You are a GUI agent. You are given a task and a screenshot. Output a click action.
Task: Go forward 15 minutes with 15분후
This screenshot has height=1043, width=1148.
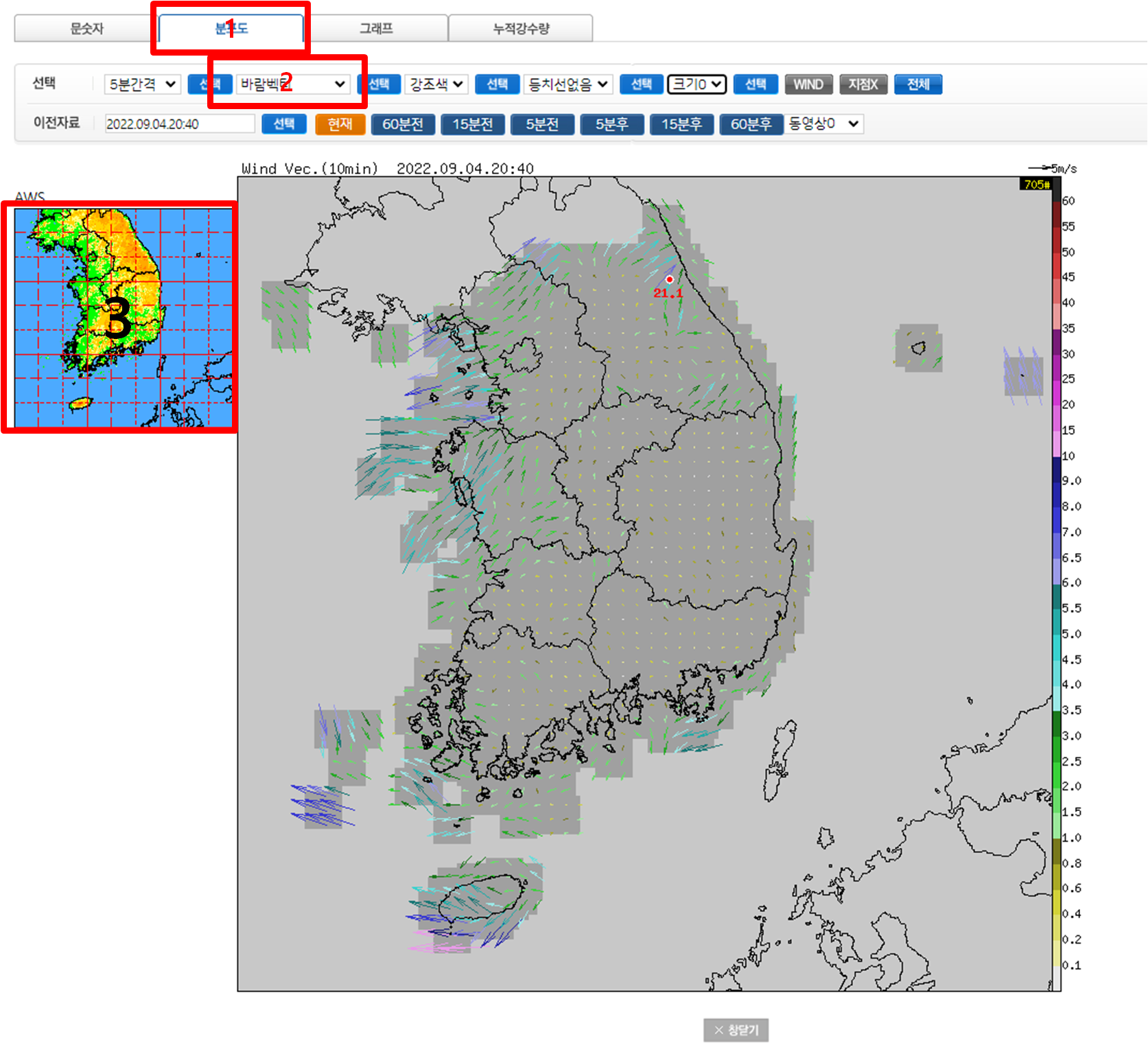(x=682, y=124)
